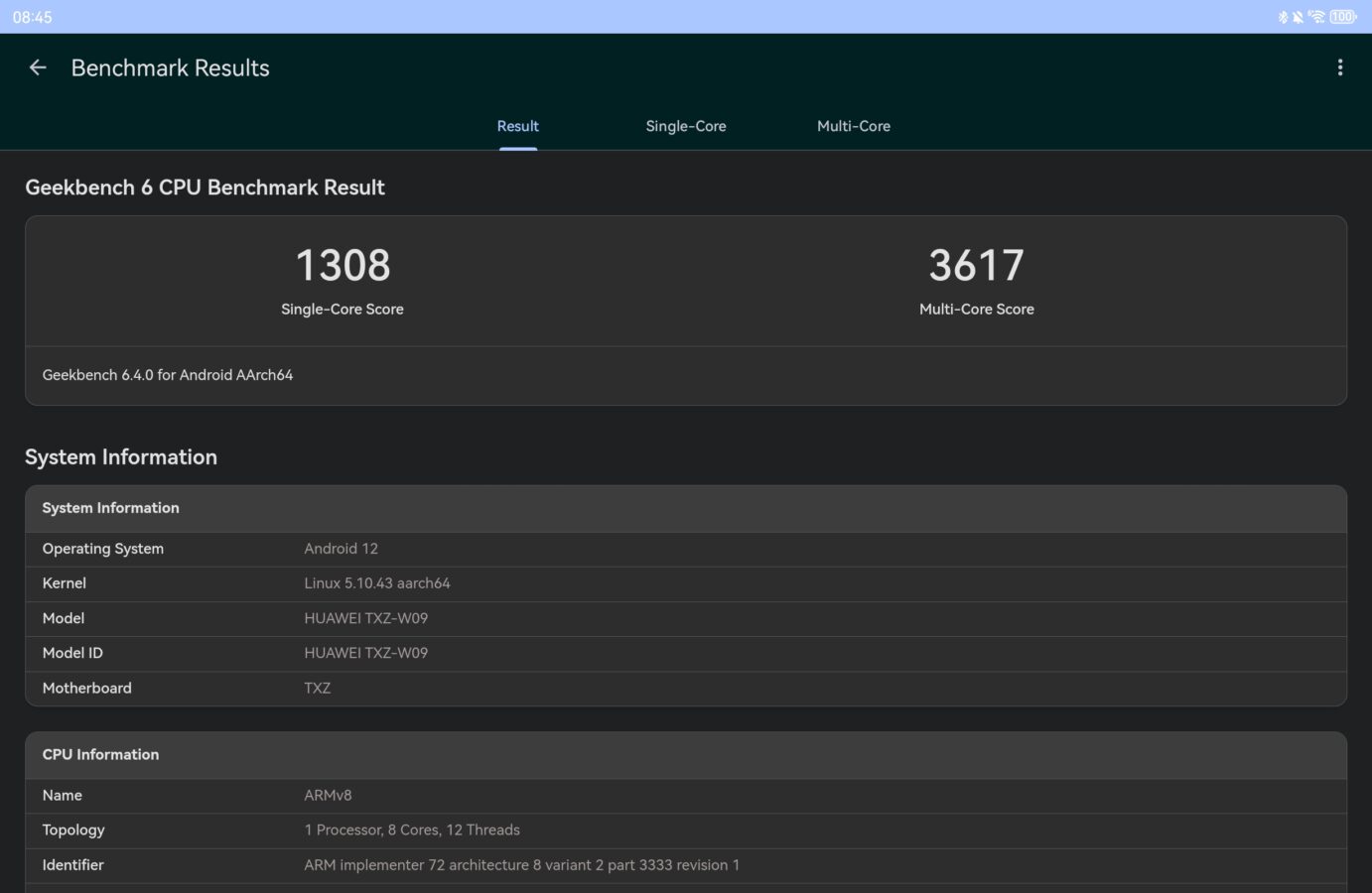Open the three-dot overflow menu
1372x893 pixels.
[x=1340, y=67]
